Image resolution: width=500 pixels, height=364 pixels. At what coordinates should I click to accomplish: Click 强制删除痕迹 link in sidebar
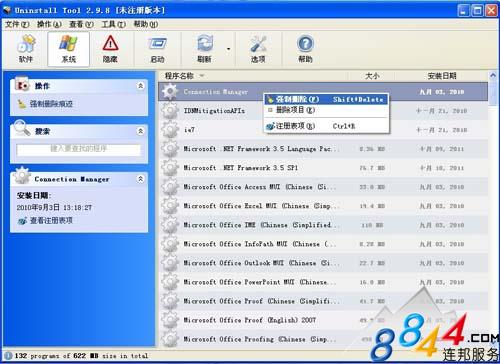(x=51, y=104)
